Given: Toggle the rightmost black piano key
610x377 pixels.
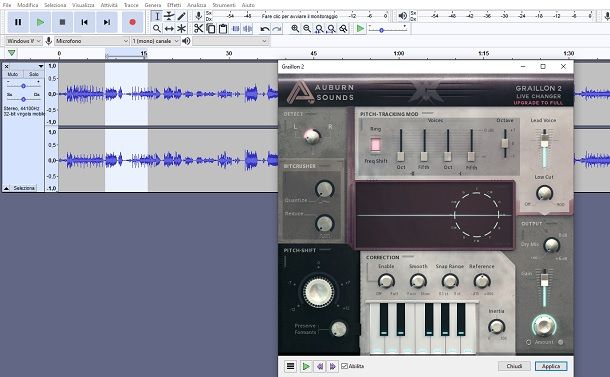Looking at the screenshot, I should [x=461, y=319].
